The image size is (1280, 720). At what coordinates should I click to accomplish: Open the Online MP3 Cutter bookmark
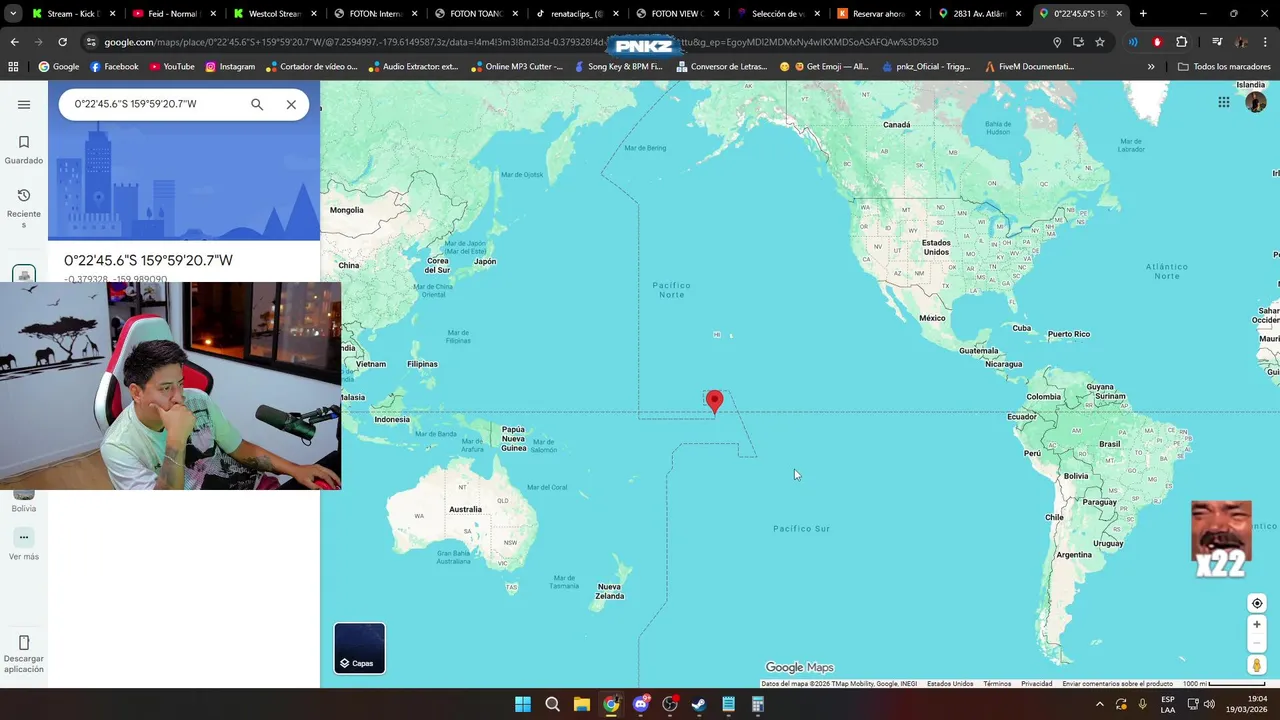click(x=516, y=67)
